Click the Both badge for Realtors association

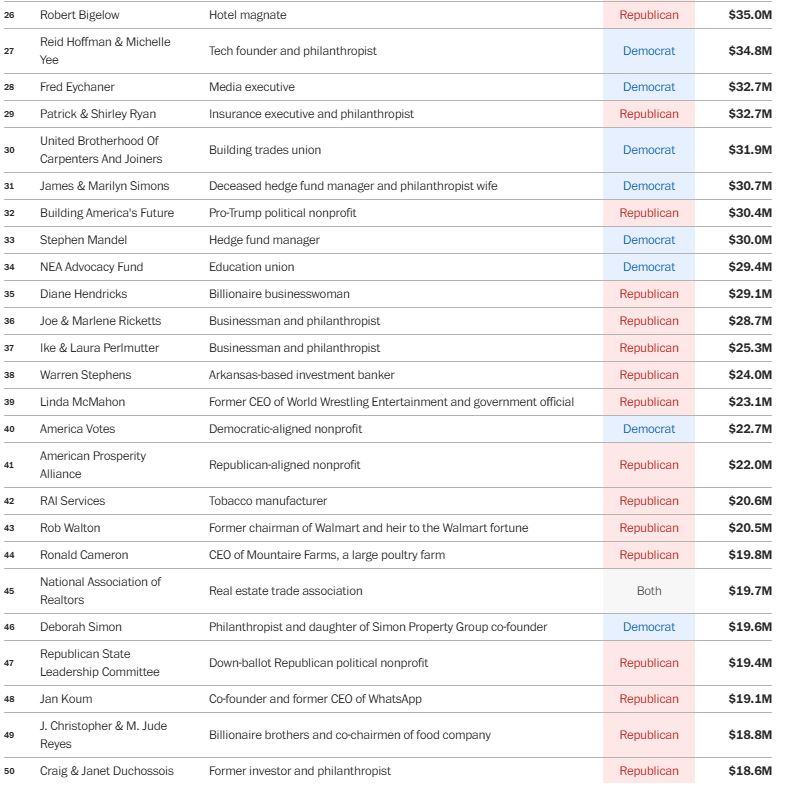(648, 591)
